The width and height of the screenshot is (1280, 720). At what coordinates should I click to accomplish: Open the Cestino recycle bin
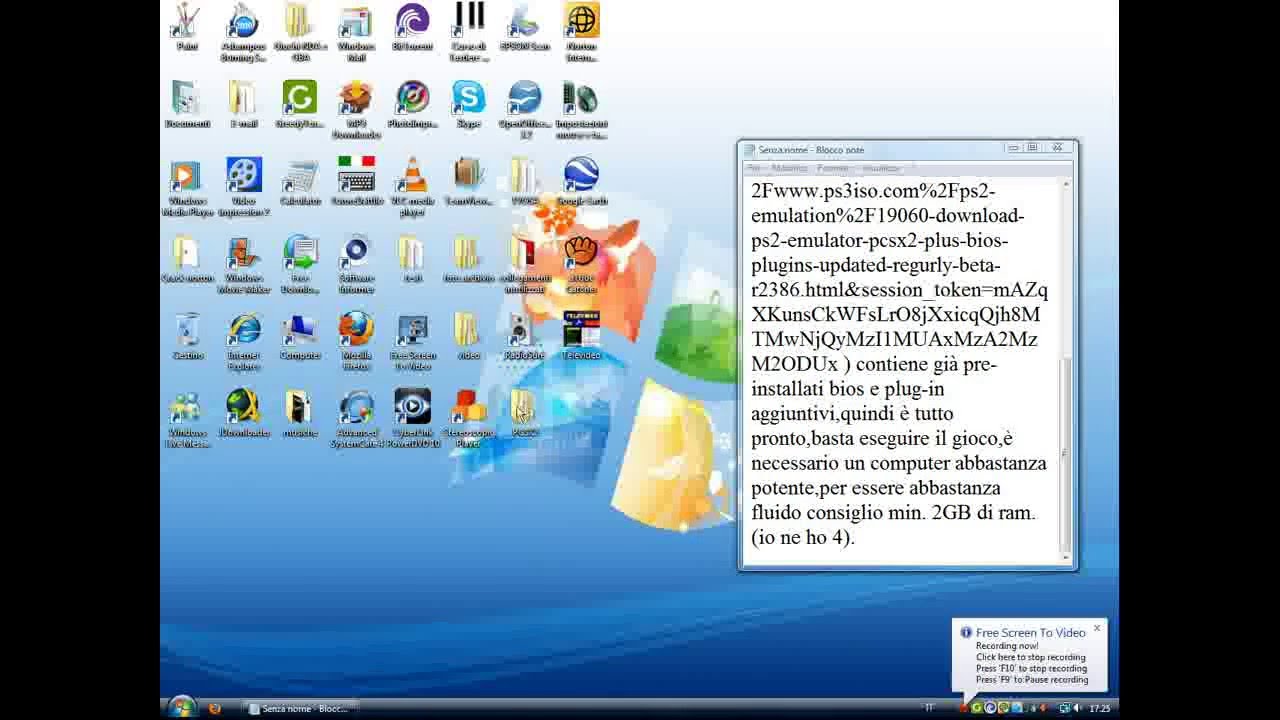(187, 336)
